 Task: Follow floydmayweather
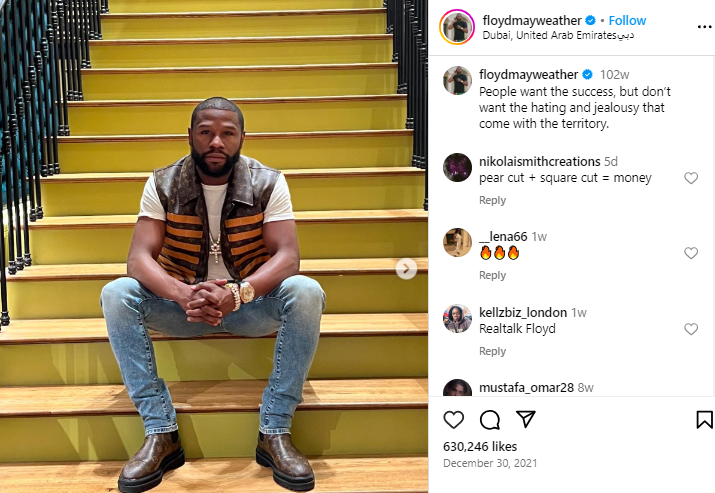click(627, 21)
